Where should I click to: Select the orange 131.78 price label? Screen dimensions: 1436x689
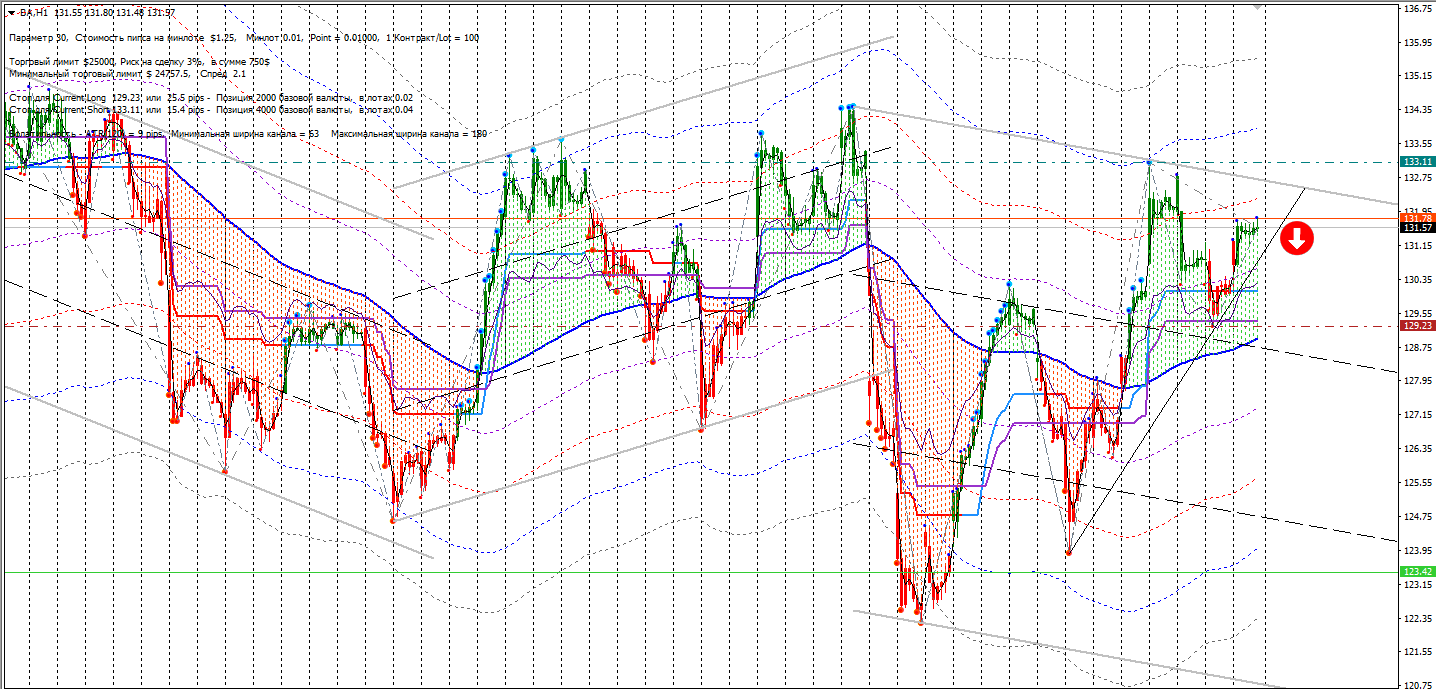(1417, 218)
